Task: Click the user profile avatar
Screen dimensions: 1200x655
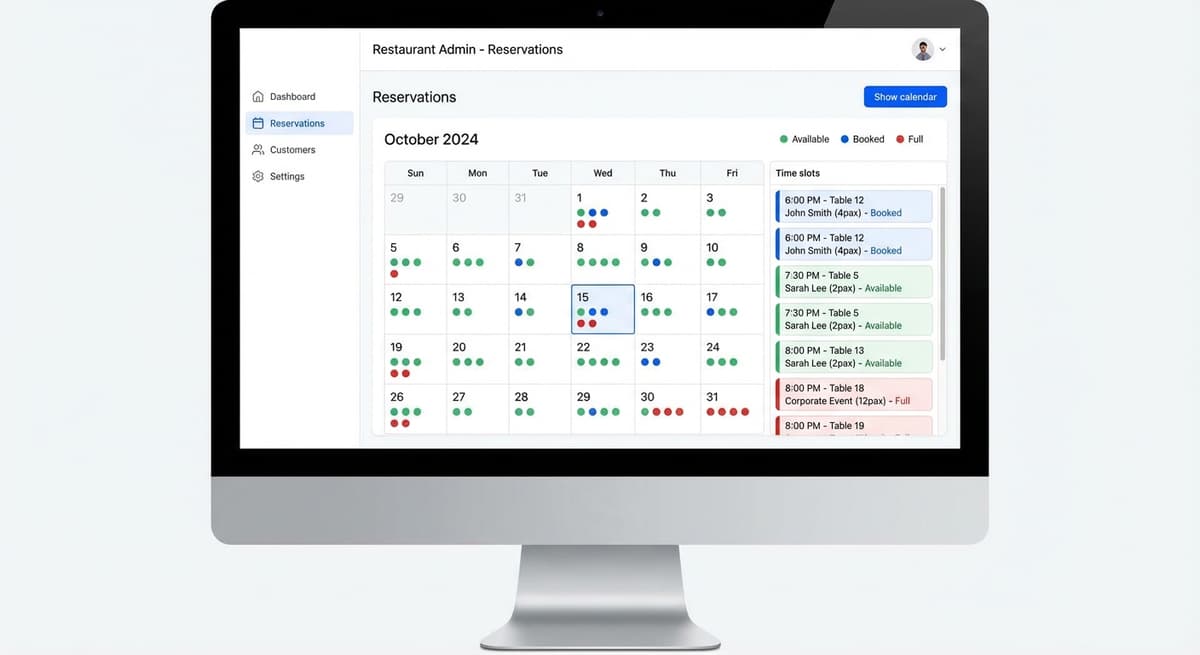Action: pos(922,49)
